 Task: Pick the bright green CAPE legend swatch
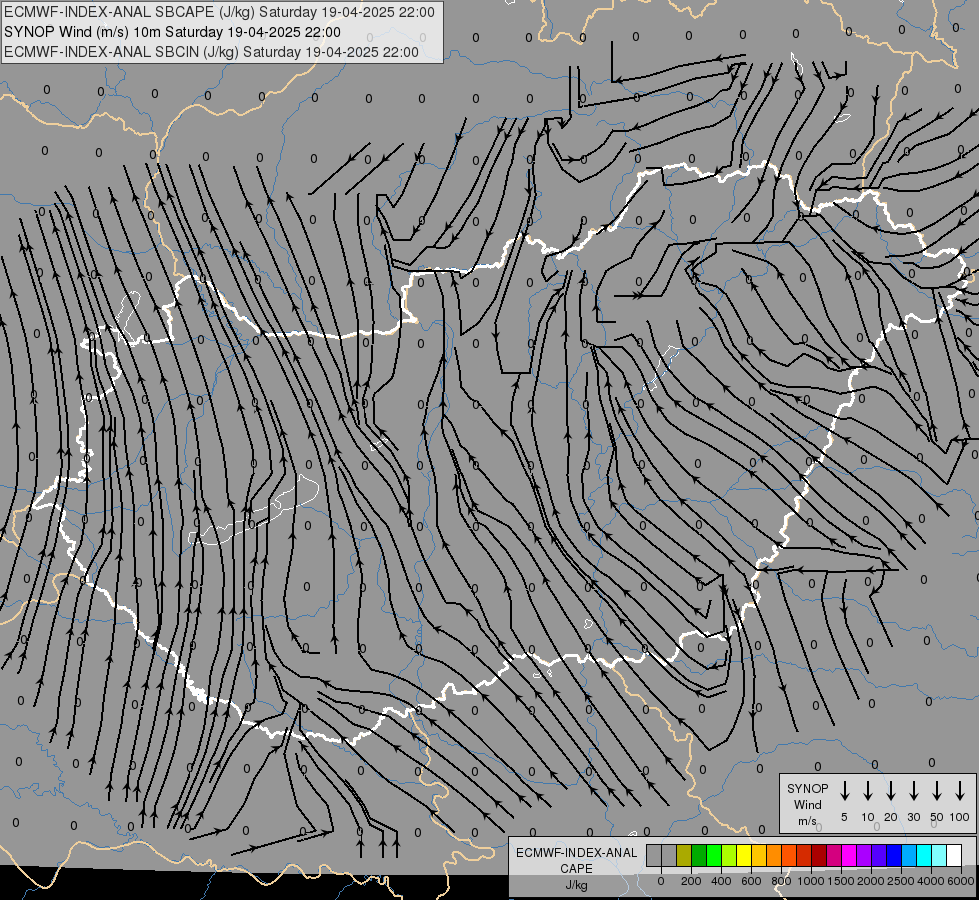coord(714,855)
